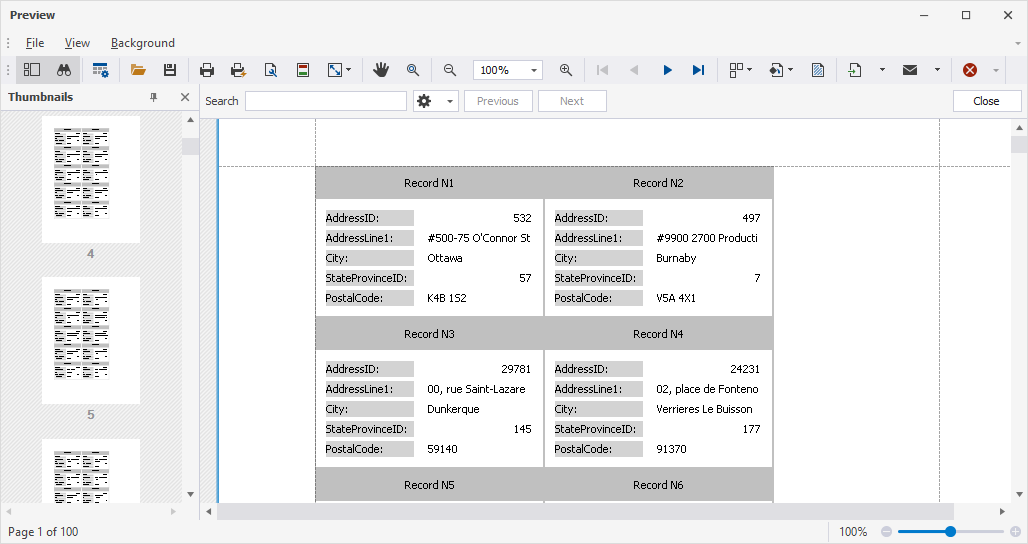This screenshot has height=544, width=1028.
Task: Click the document horizontal scroll right arrow
Action: [x=1002, y=511]
